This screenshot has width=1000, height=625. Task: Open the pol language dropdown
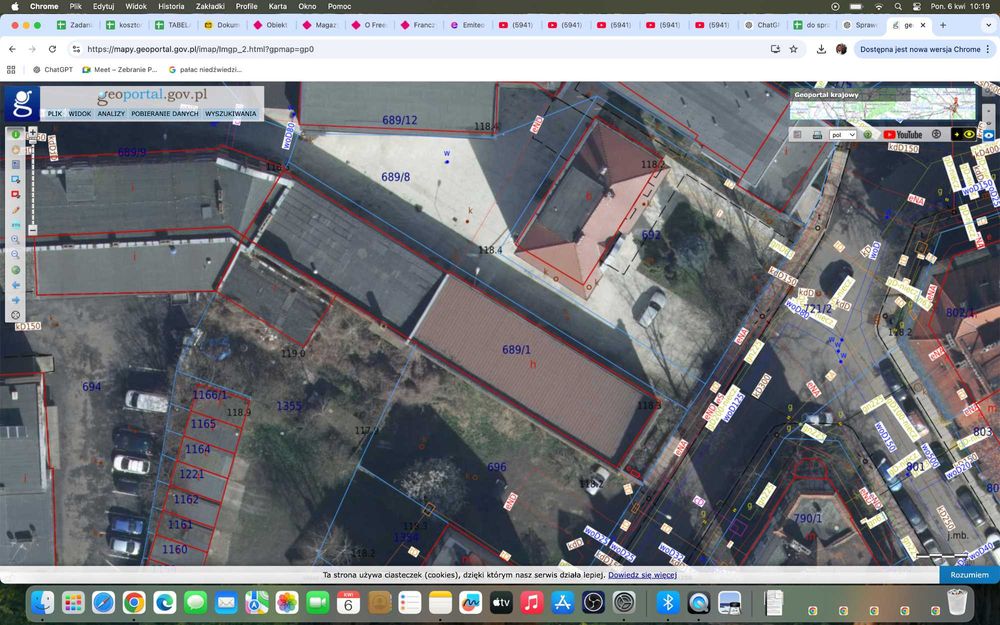(842, 135)
